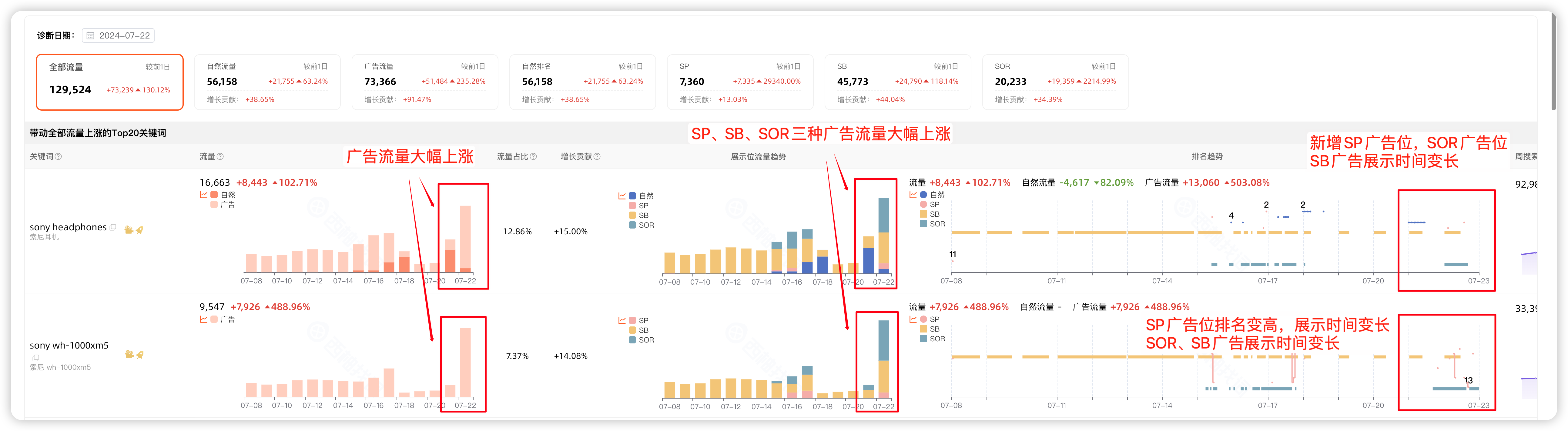
Task: Click 广告流量 +13,060 in ranking trend header
Action: (1207, 183)
